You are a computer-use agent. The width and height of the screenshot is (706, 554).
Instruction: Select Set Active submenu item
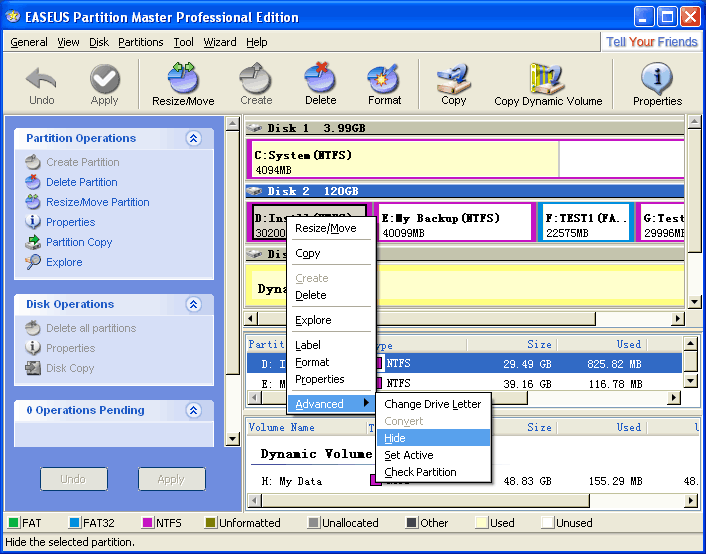pyautogui.click(x=433, y=455)
